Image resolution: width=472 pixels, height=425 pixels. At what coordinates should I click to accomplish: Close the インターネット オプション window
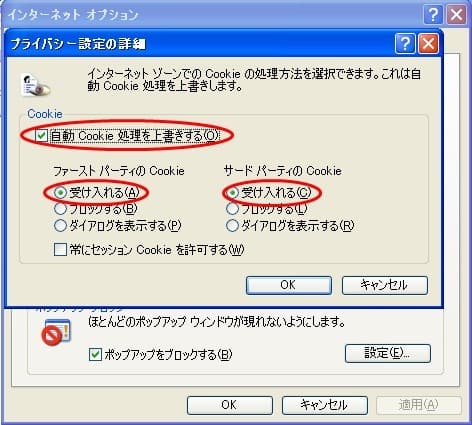click(x=456, y=15)
